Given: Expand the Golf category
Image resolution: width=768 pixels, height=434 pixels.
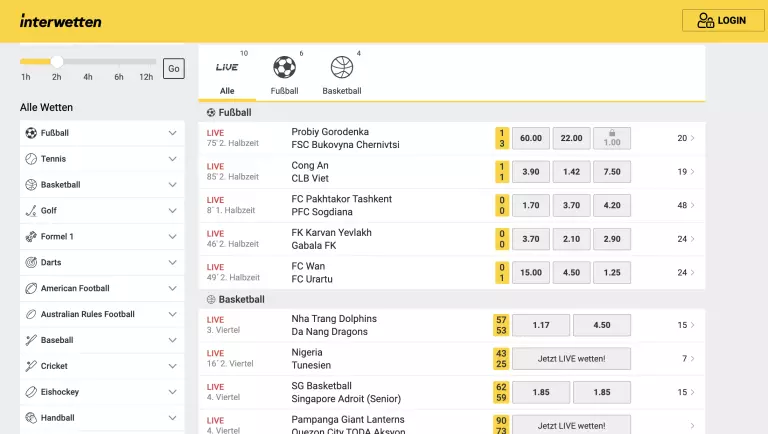Looking at the screenshot, I should pyautogui.click(x=172, y=211).
